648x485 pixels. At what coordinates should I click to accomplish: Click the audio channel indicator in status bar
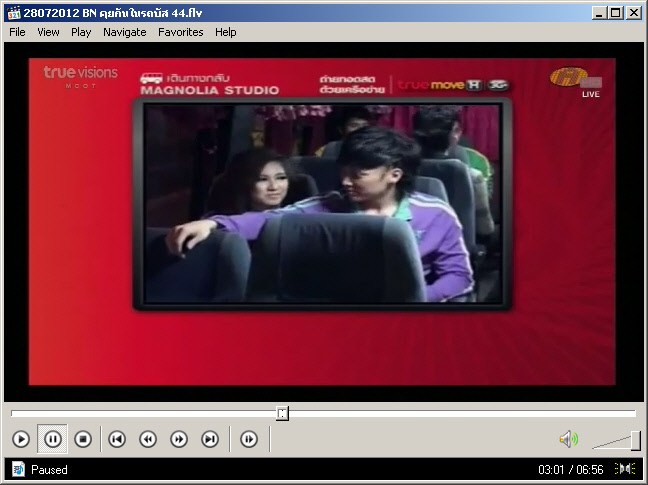[625, 469]
